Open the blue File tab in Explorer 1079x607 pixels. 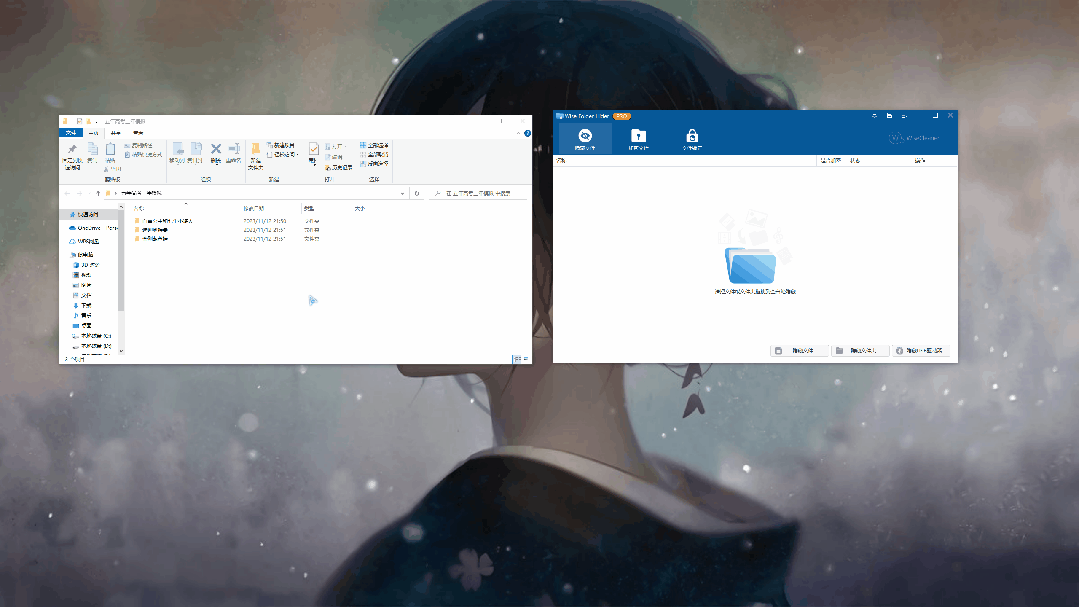(x=70, y=132)
